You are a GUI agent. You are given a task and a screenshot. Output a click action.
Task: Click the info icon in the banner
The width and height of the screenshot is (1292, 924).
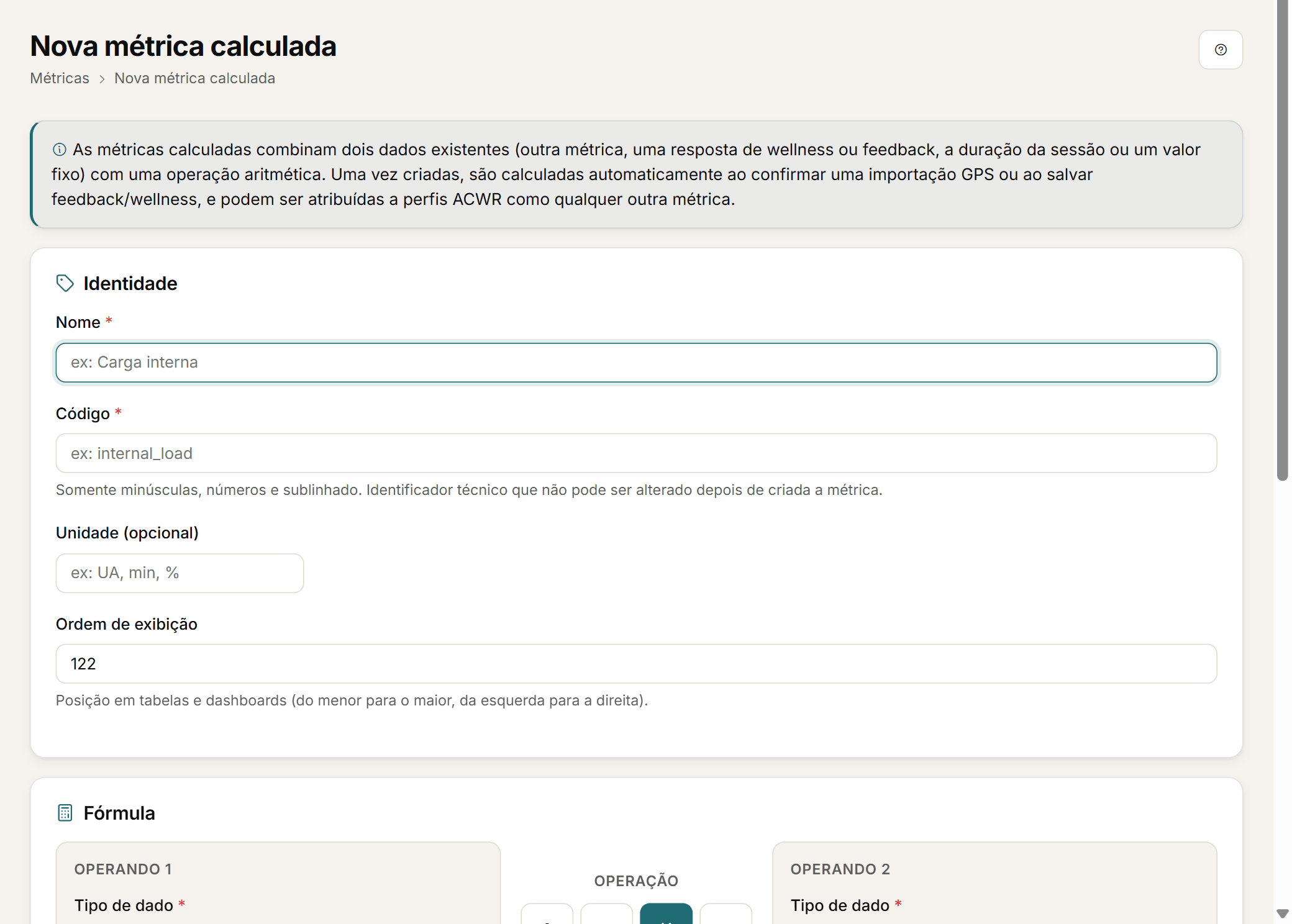[60, 150]
